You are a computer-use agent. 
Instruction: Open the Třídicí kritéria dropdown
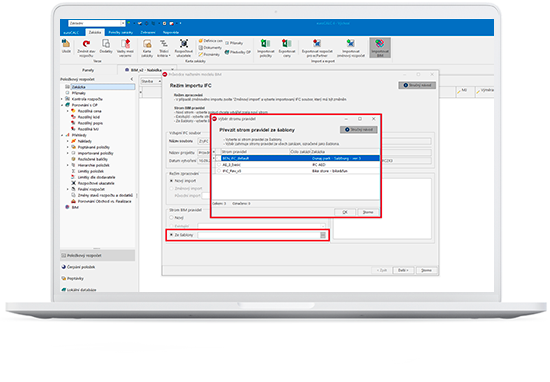tap(163, 48)
